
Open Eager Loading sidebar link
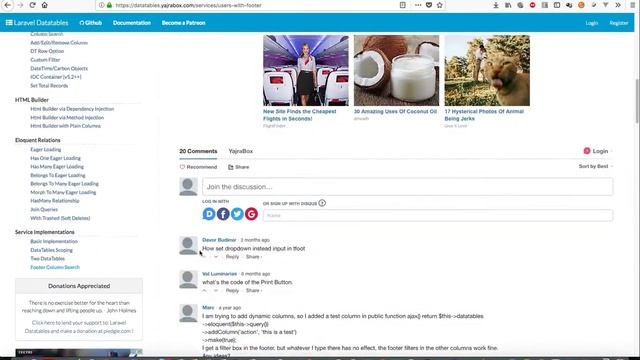(x=45, y=149)
